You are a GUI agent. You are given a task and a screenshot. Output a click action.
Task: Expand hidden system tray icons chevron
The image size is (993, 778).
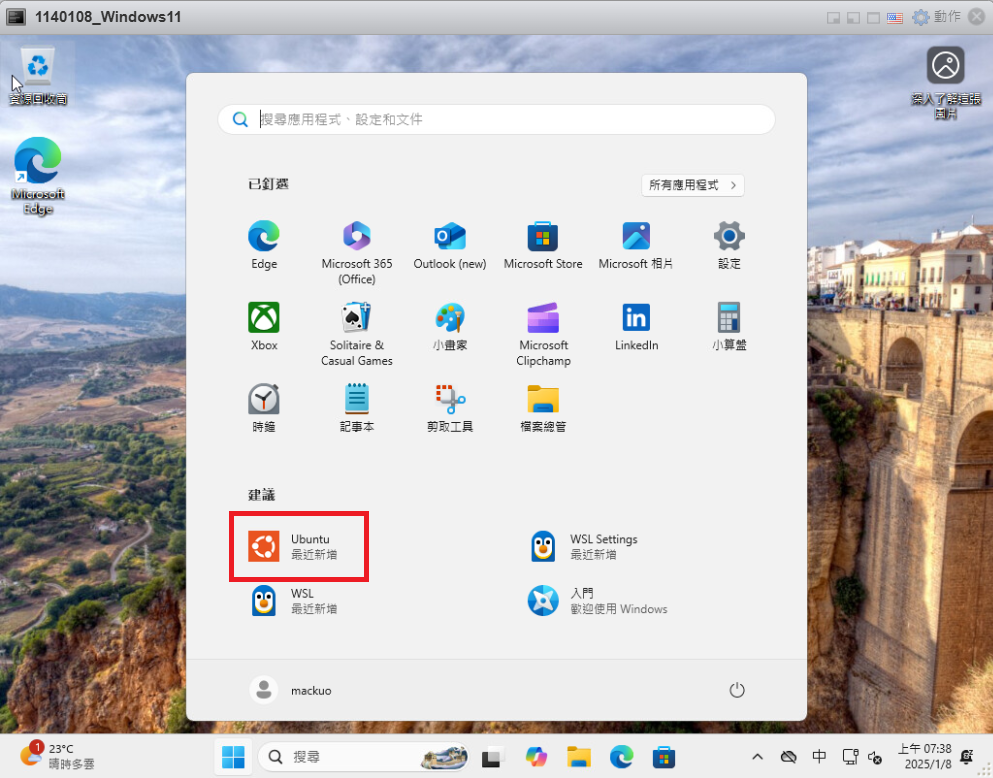757,756
